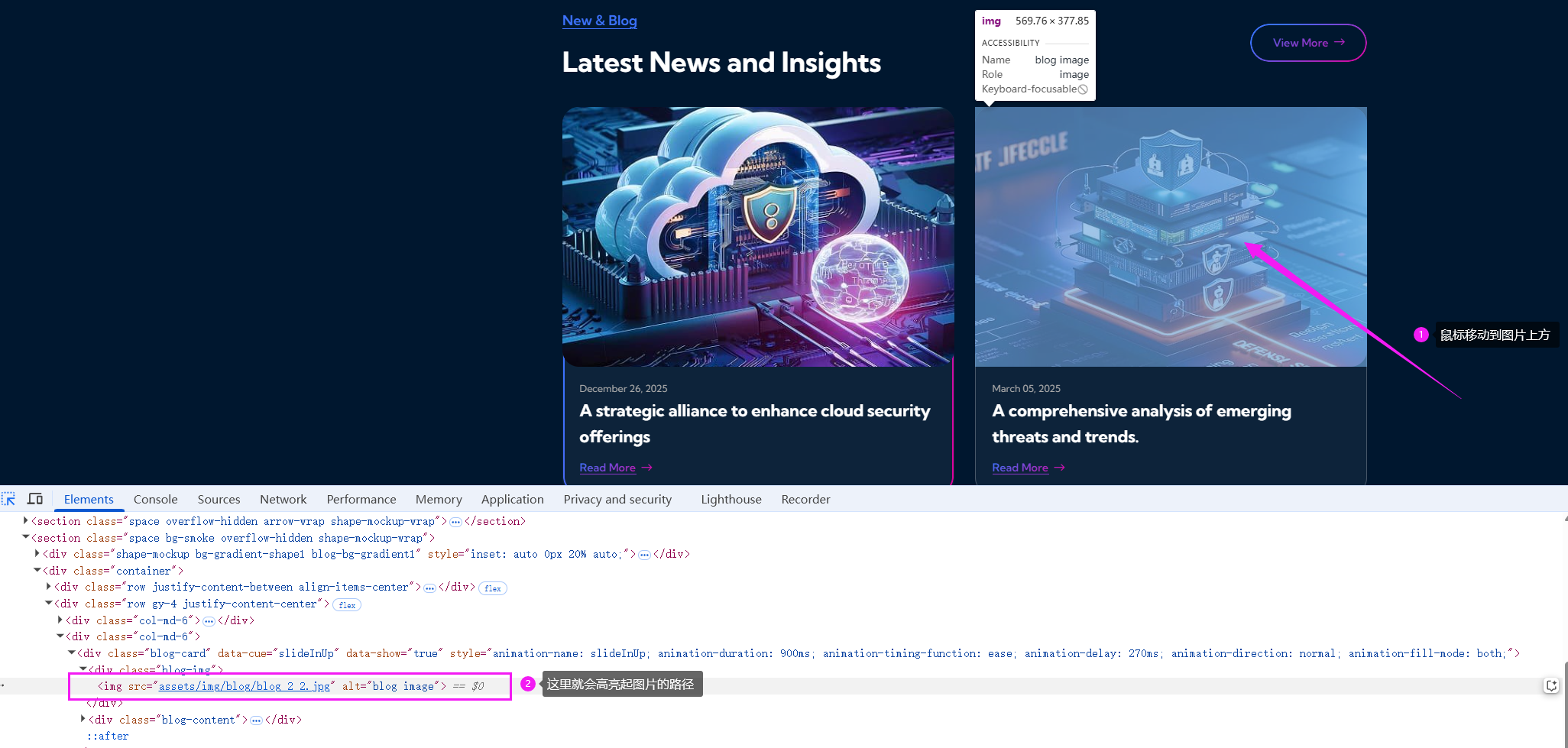Click the View More button
Screen dimensions: 1568x748
point(1307,43)
